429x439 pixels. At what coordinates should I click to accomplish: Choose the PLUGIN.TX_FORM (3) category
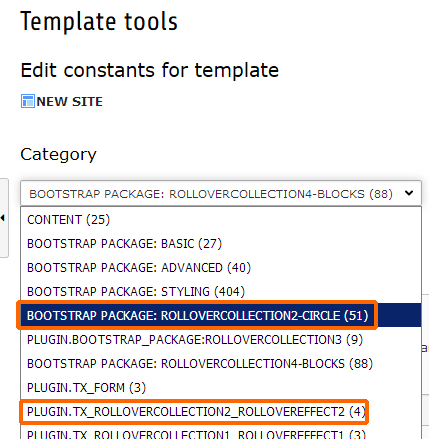[x=86, y=388]
